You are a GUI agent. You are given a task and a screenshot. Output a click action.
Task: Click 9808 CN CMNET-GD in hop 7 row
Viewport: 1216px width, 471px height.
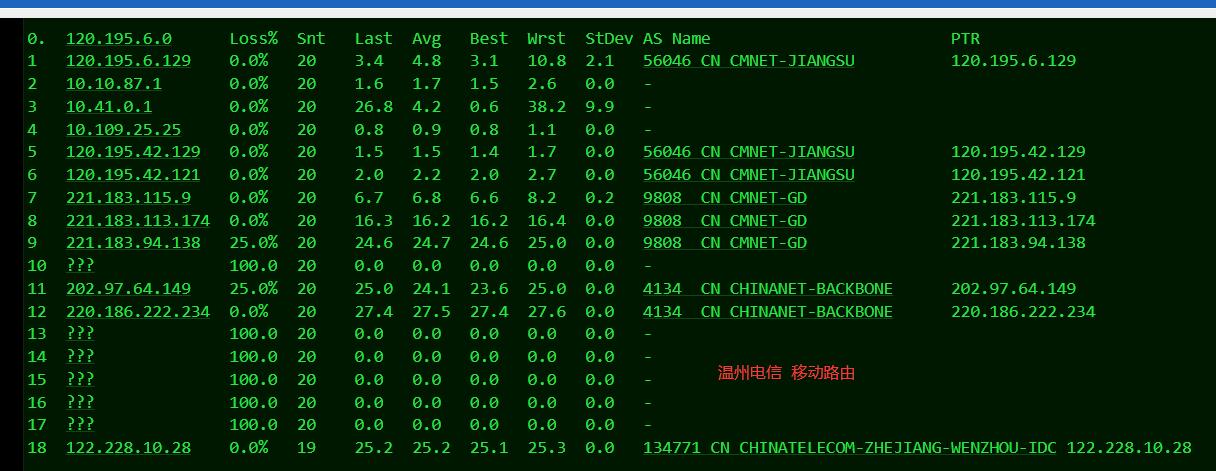click(725, 197)
